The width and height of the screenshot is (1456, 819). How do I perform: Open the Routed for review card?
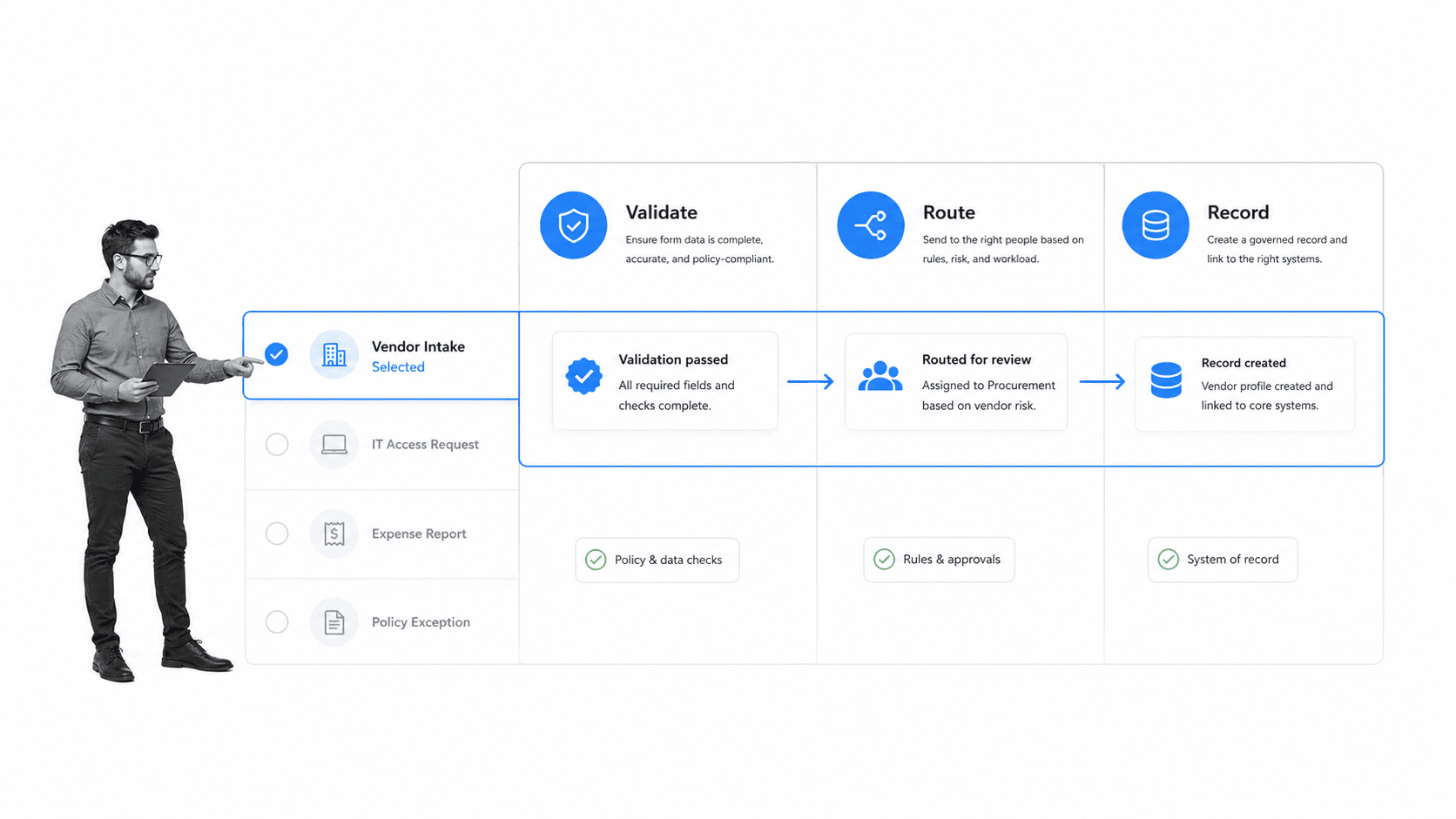(956, 381)
